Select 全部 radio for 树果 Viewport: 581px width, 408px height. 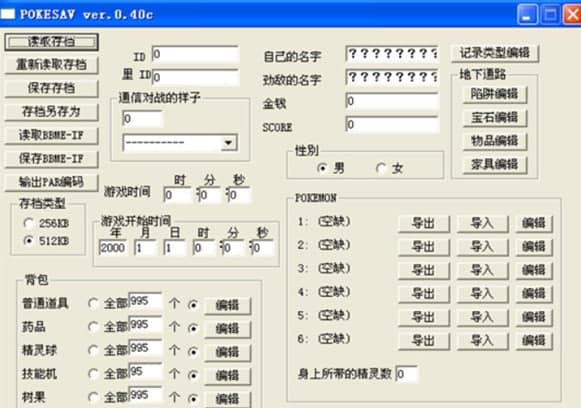point(93,398)
